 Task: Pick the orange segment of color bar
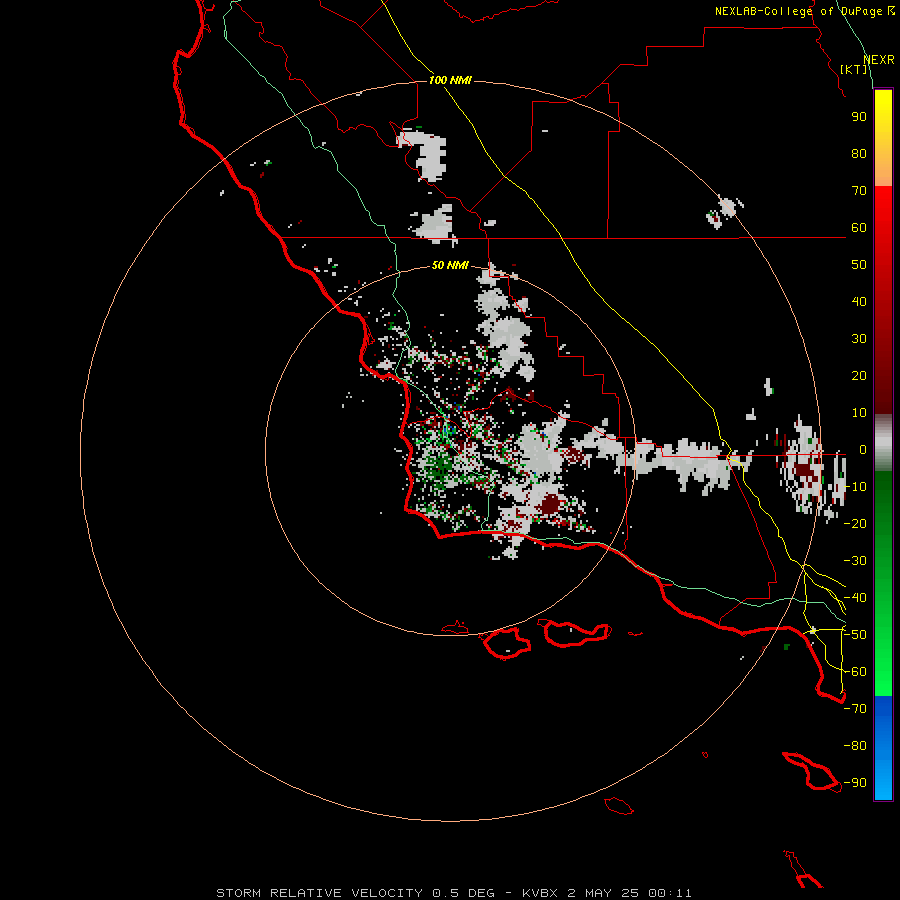(883, 171)
